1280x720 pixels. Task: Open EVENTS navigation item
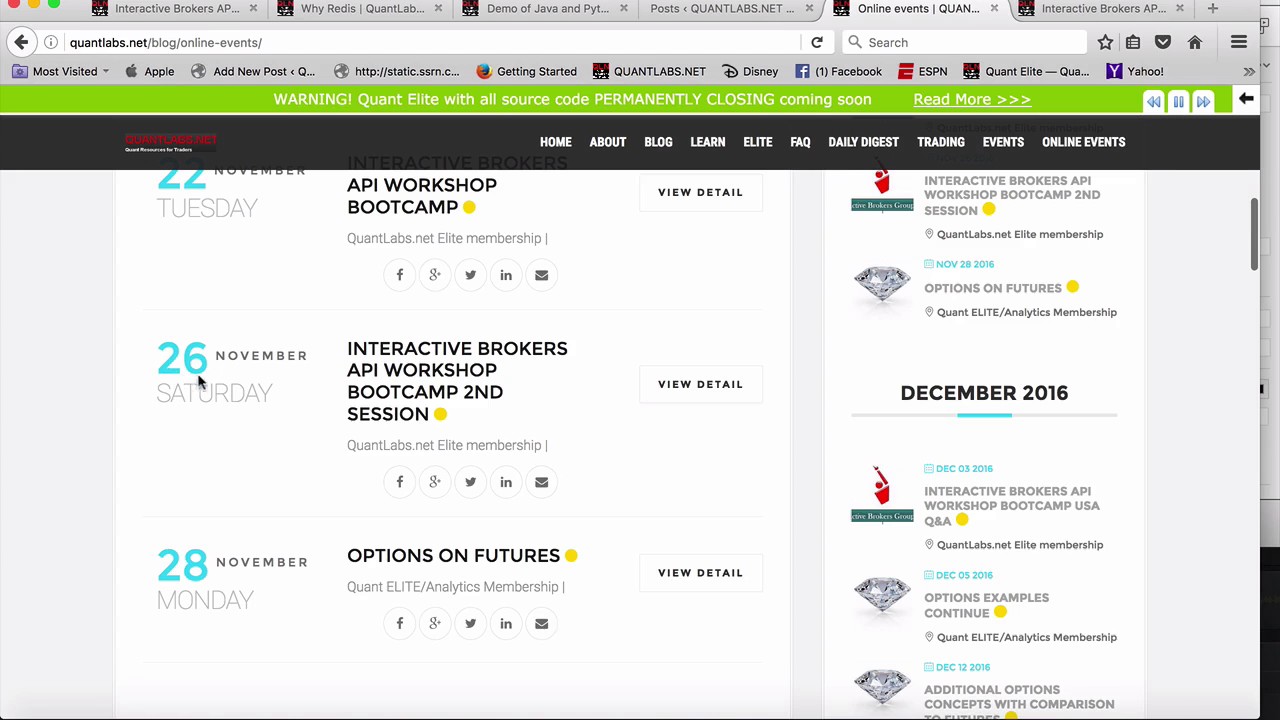point(1003,142)
